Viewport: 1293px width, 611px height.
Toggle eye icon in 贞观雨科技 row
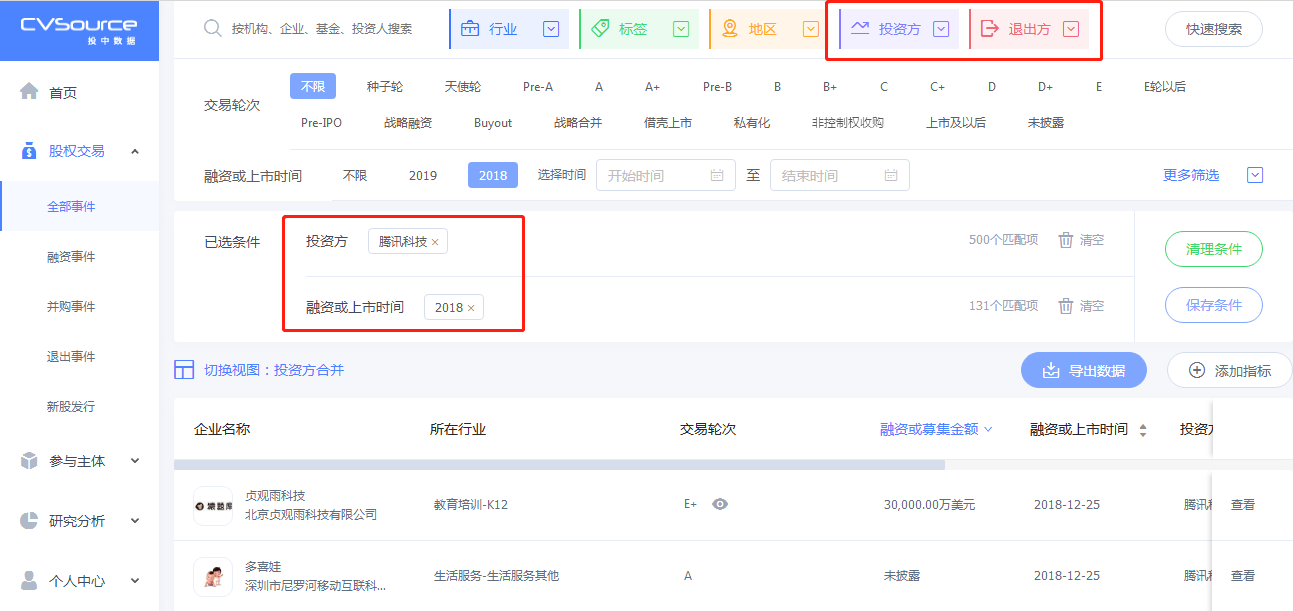(x=719, y=504)
